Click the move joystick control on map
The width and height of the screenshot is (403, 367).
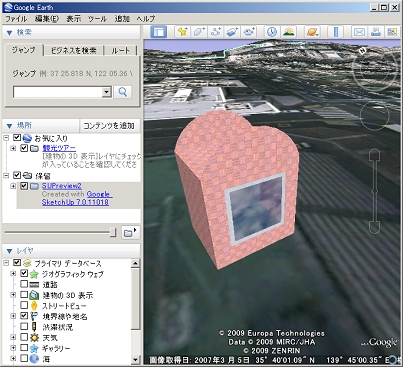[375, 115]
